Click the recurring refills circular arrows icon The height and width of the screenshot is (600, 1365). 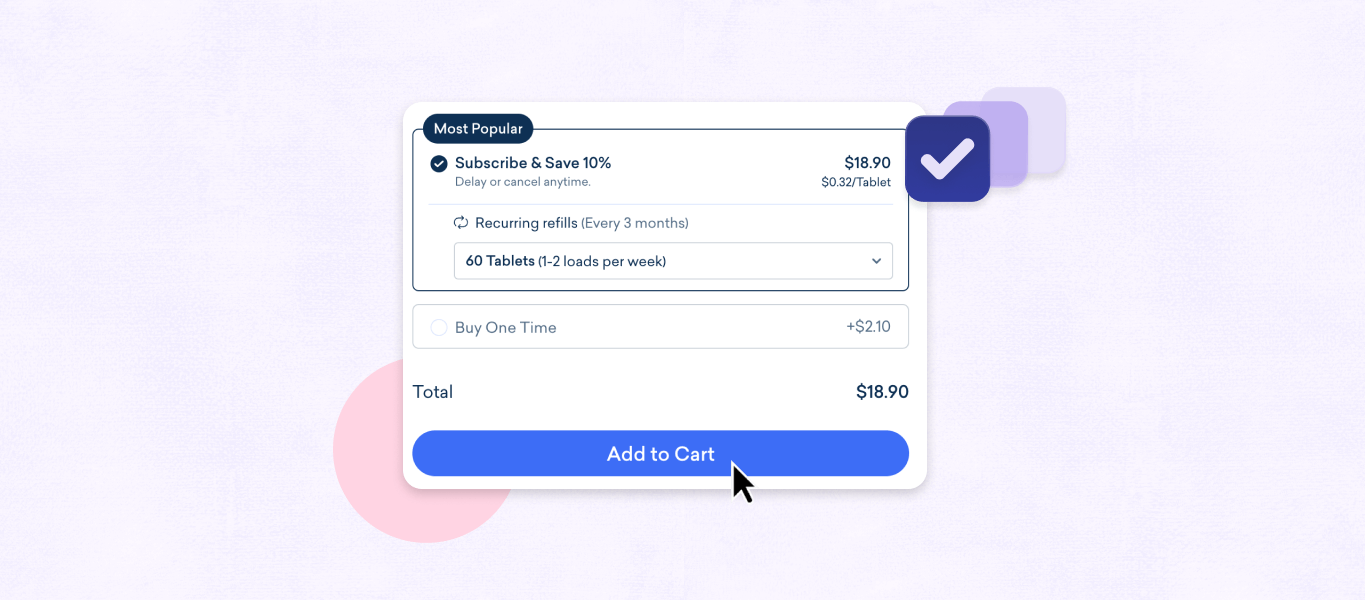click(460, 222)
